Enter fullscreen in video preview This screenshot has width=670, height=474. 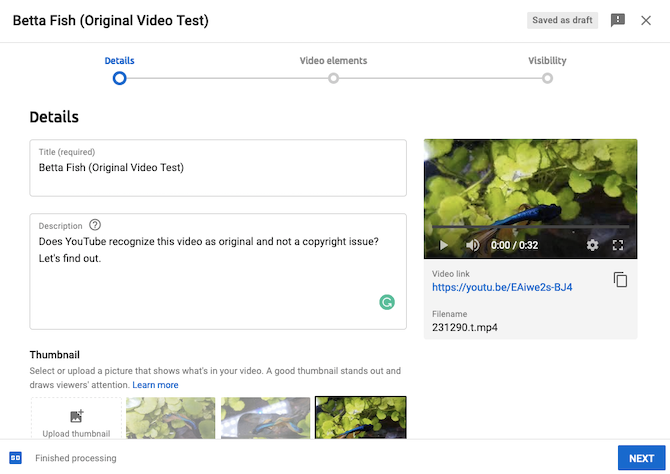click(618, 245)
